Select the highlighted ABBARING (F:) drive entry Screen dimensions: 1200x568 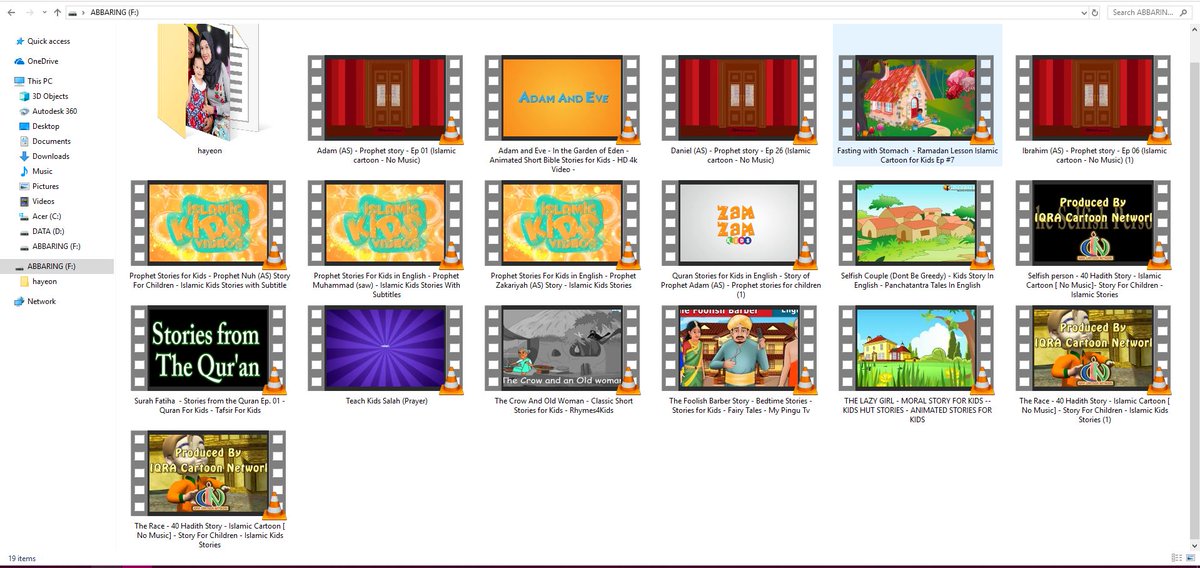pyautogui.click(x=57, y=267)
